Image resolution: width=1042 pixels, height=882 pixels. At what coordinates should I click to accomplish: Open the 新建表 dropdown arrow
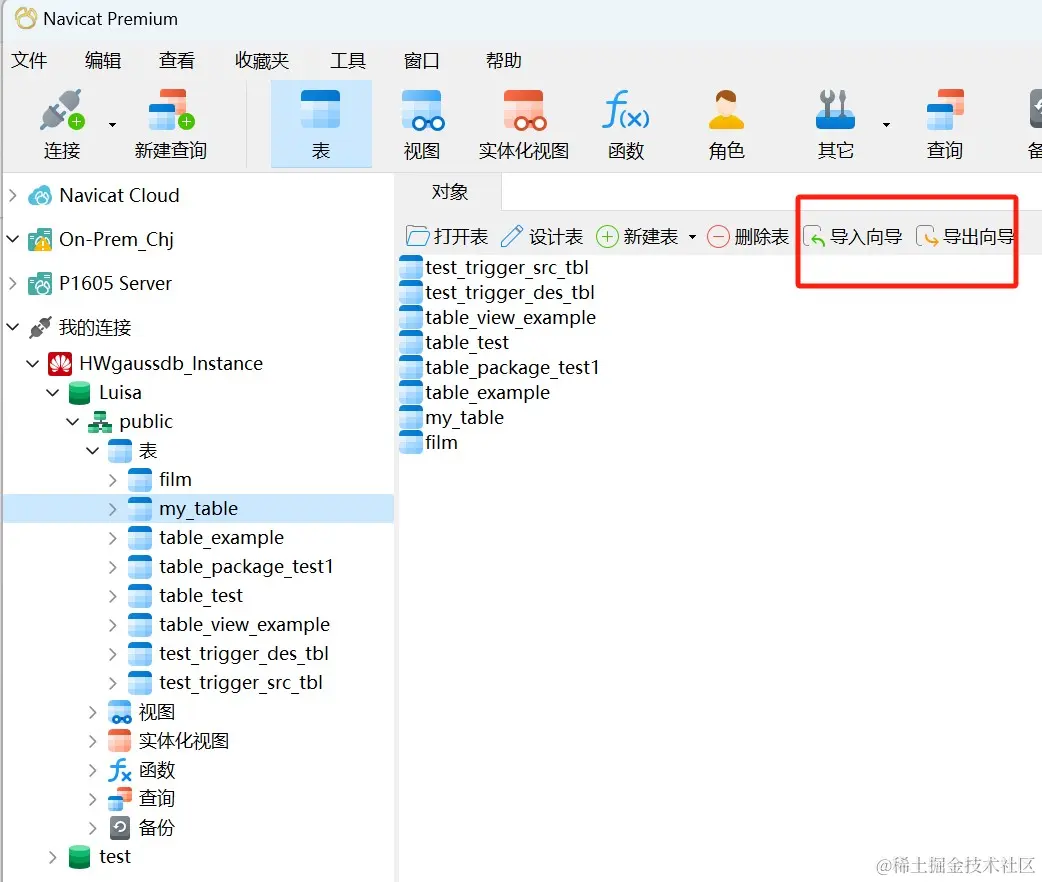[692, 237]
